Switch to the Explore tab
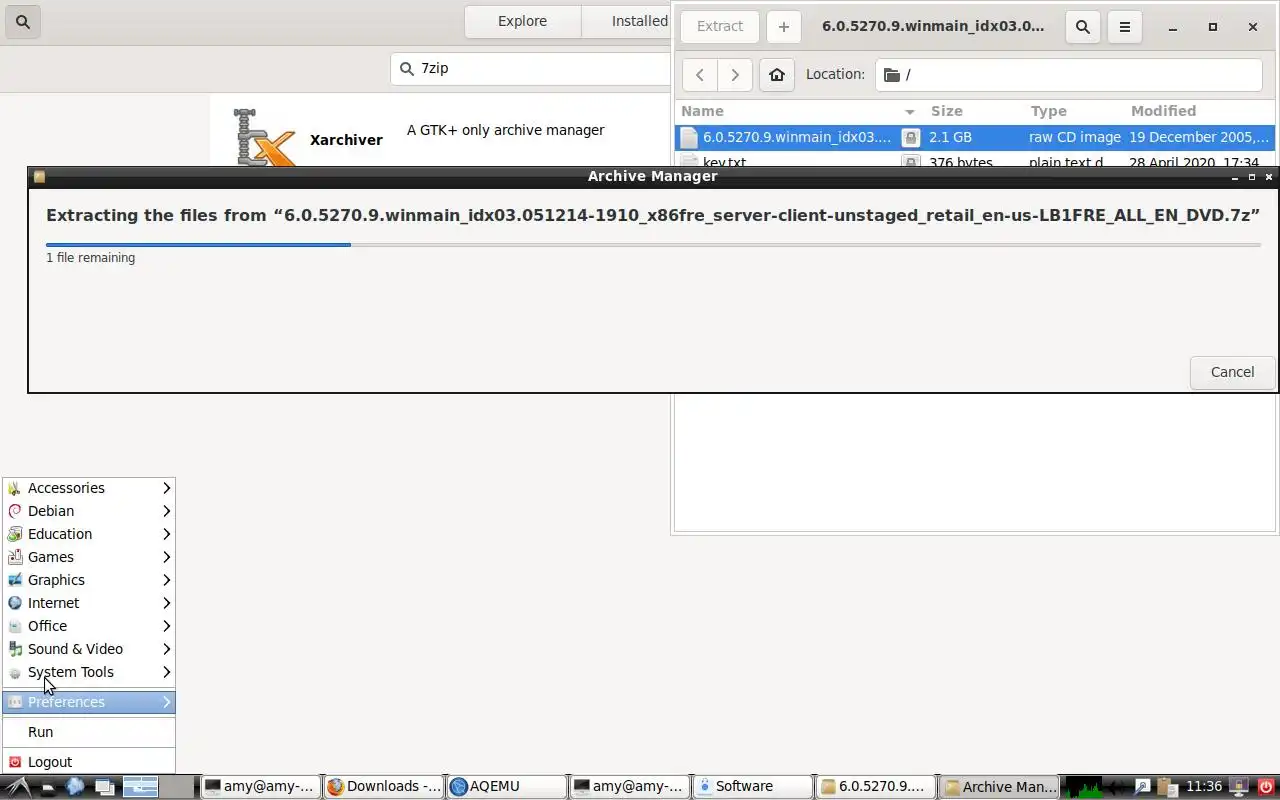Screen dimensions: 1280x800 pyautogui.click(x=522, y=21)
